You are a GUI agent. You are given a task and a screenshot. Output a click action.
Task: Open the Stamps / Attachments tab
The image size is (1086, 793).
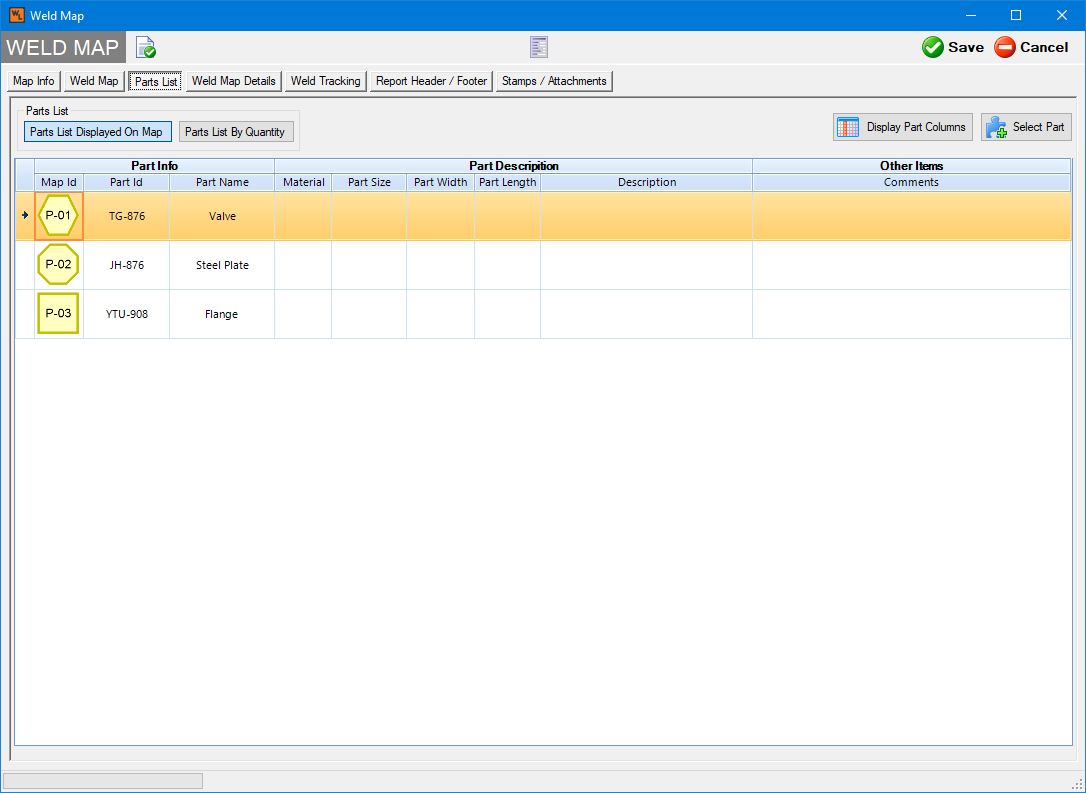coord(554,81)
